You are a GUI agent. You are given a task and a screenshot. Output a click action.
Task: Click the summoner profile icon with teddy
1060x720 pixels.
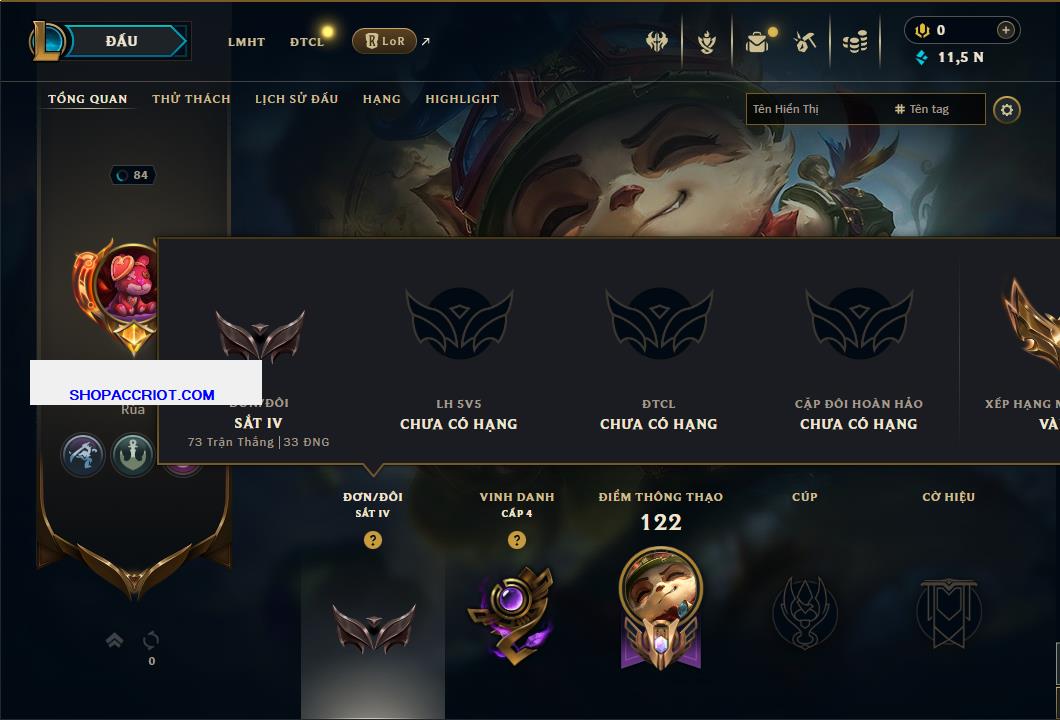(127, 285)
